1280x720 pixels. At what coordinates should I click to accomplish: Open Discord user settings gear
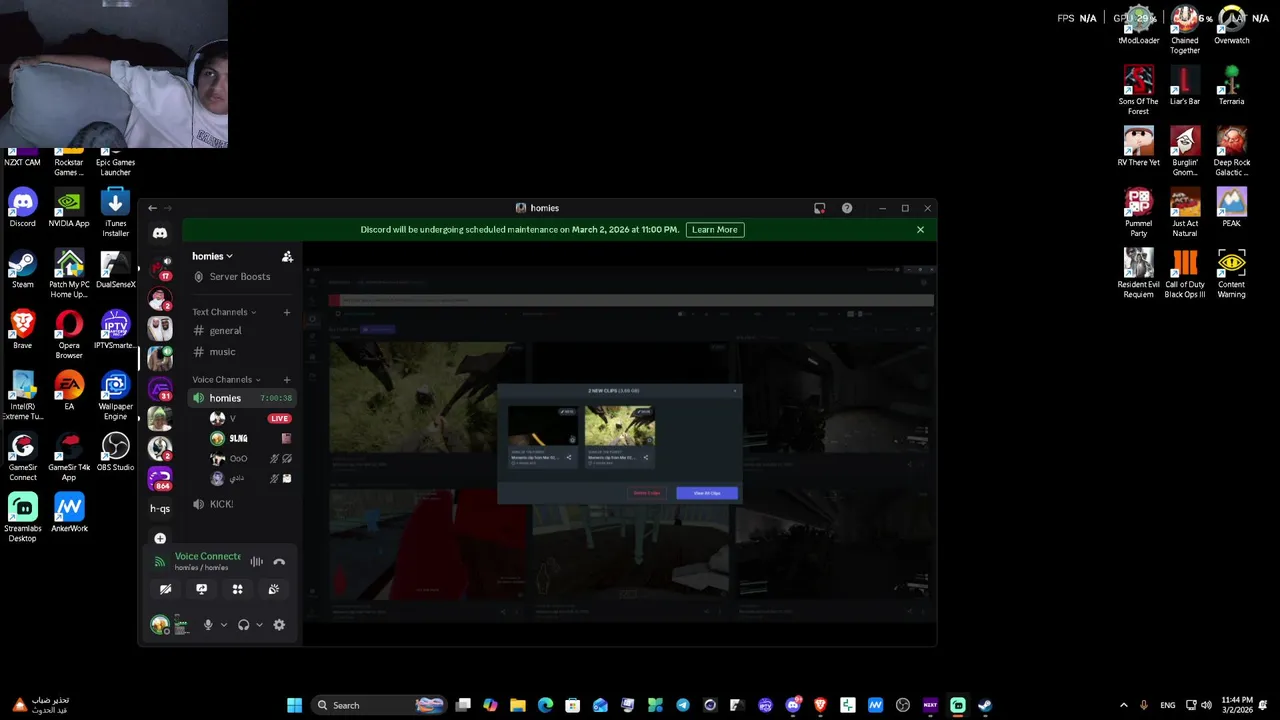click(279, 625)
